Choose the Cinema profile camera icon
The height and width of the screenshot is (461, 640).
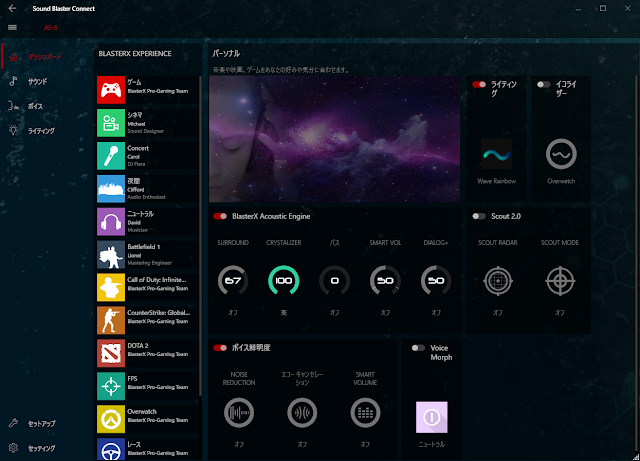point(111,123)
